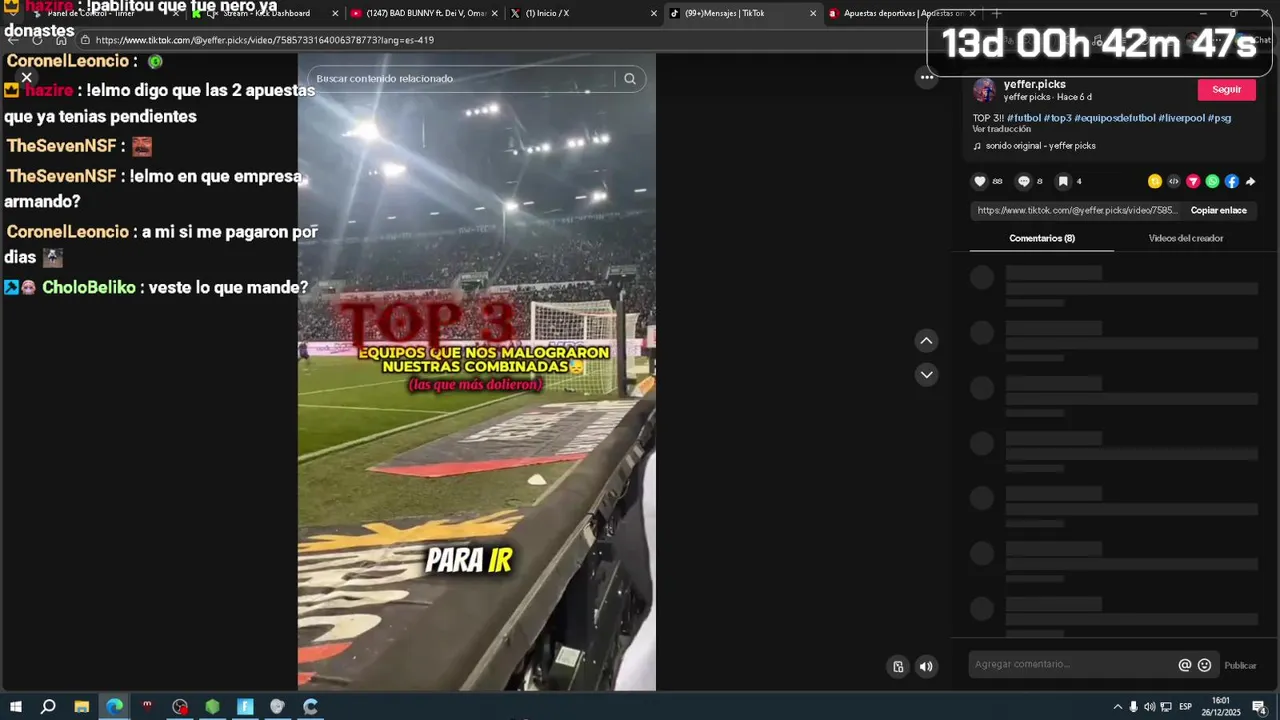Open the Windows Start menu

[x=15, y=707]
